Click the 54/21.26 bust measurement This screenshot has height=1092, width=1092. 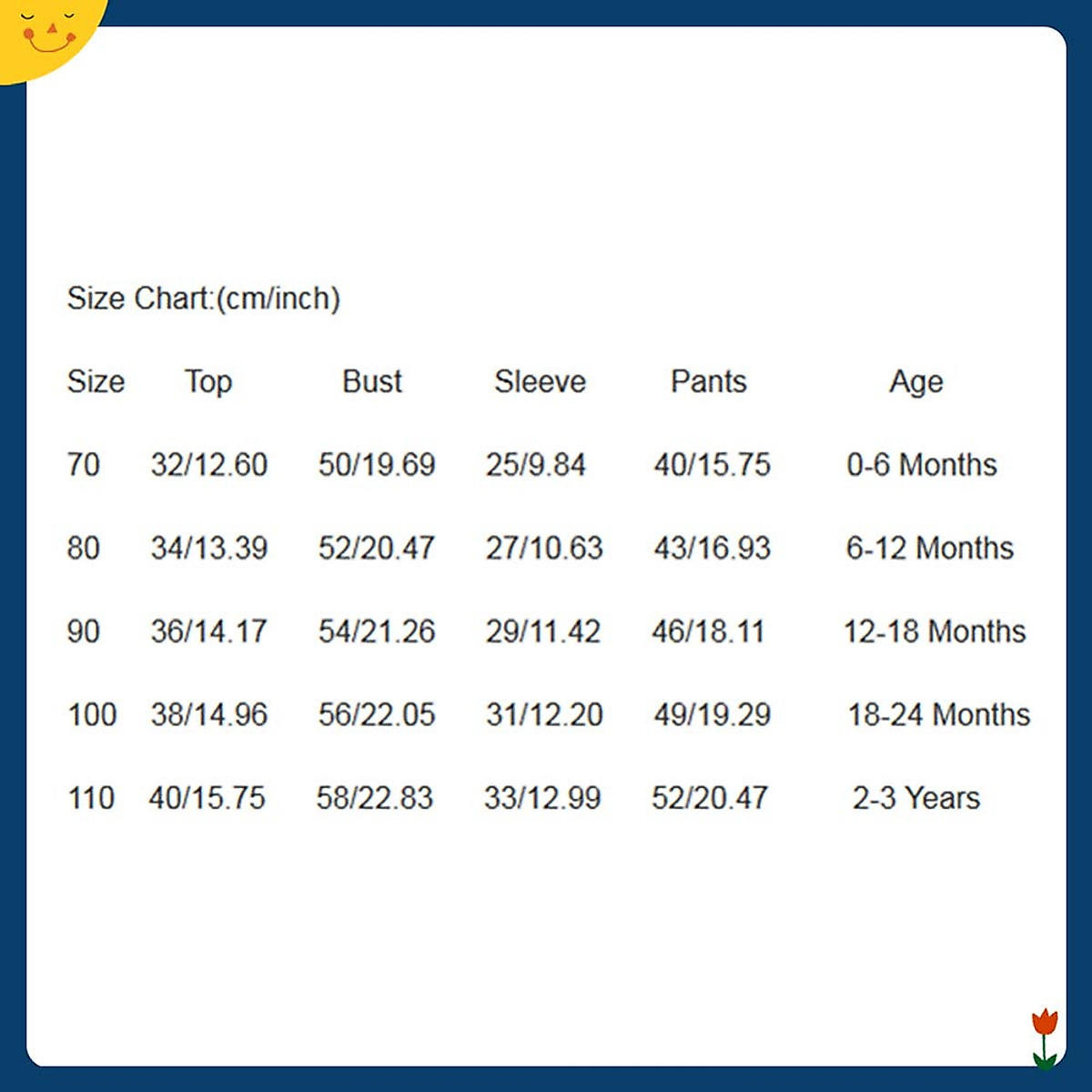[x=377, y=632]
